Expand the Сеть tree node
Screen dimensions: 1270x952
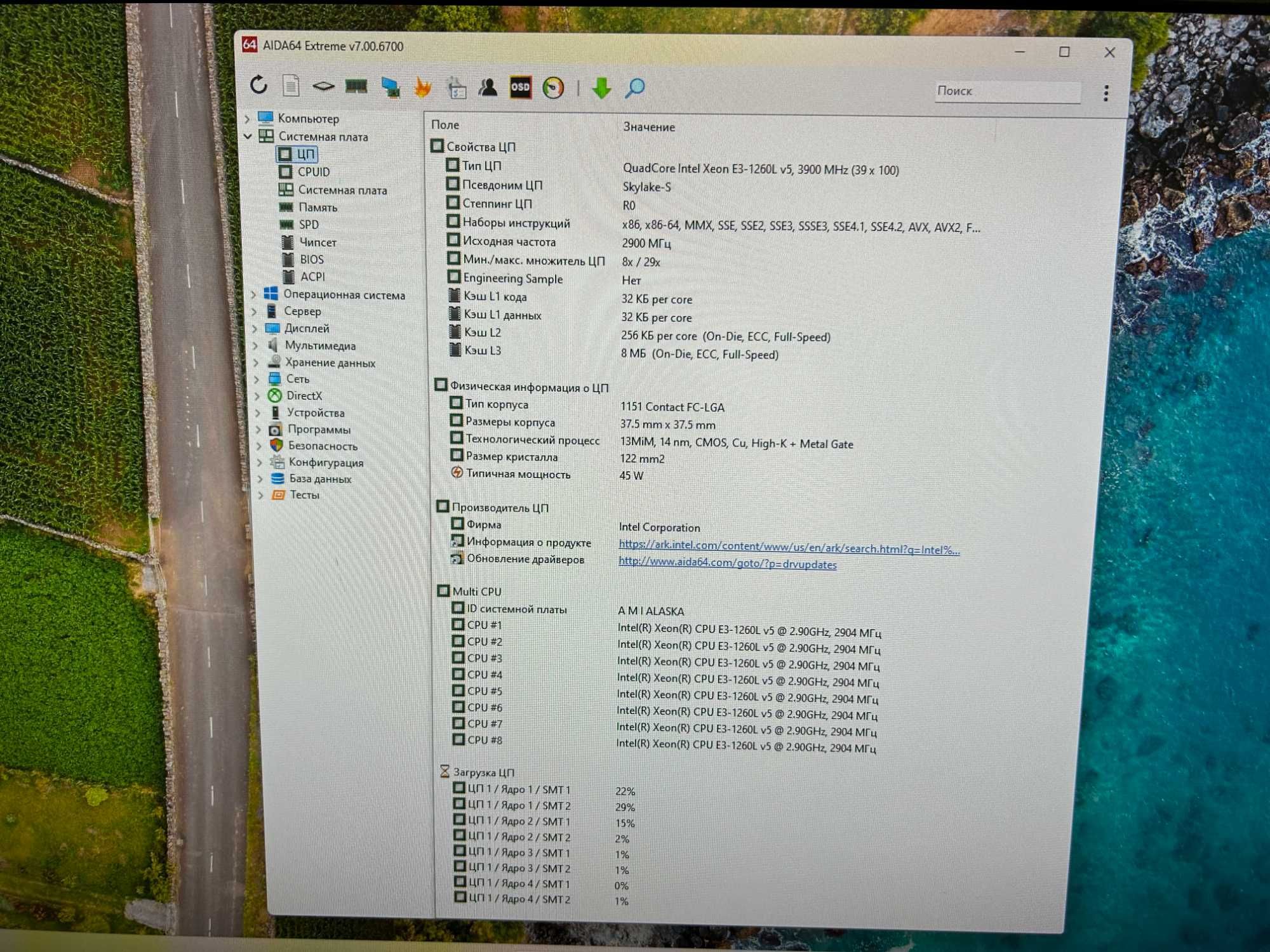pyautogui.click(x=257, y=380)
